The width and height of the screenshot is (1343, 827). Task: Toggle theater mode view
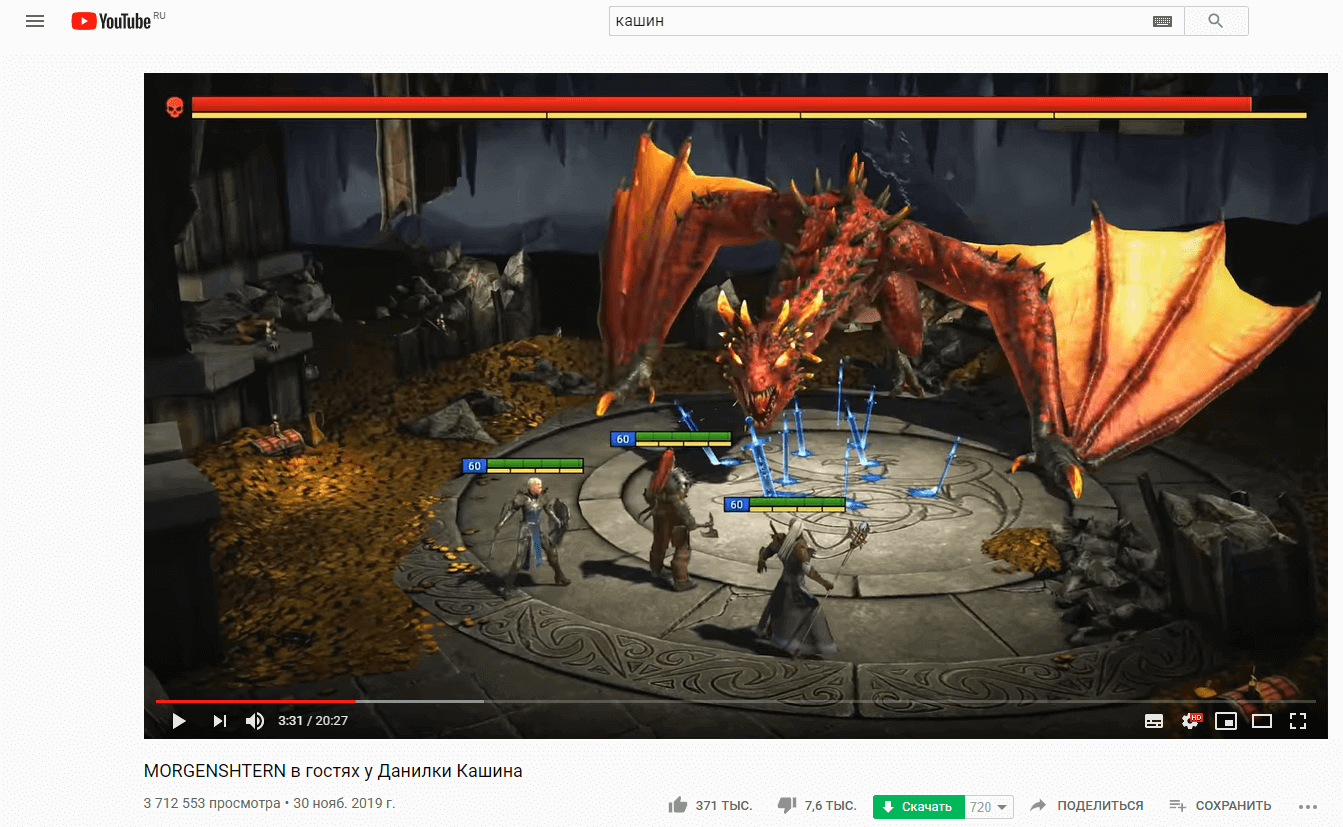[1262, 720]
